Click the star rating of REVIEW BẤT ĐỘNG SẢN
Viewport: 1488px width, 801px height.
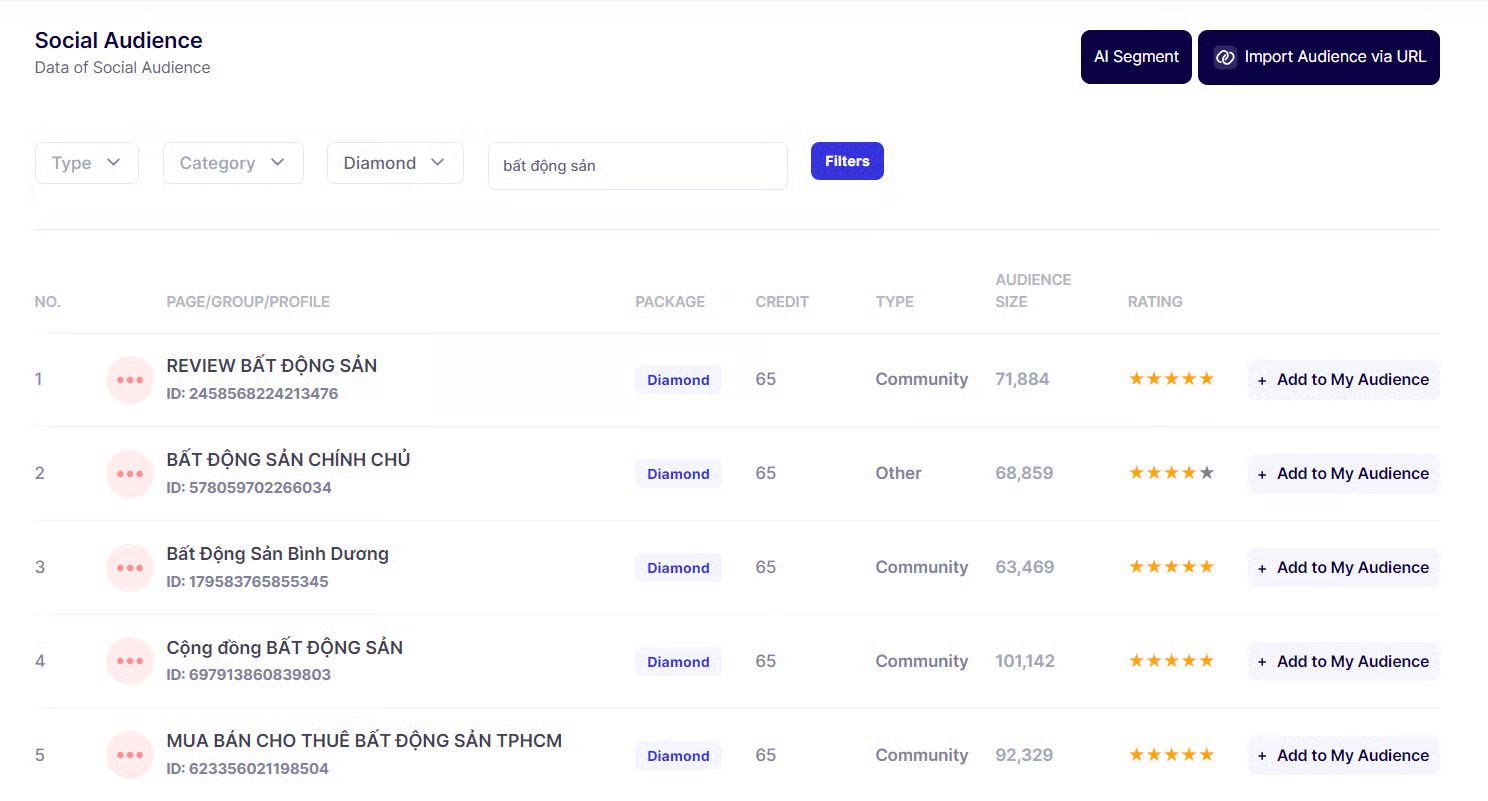click(1171, 379)
